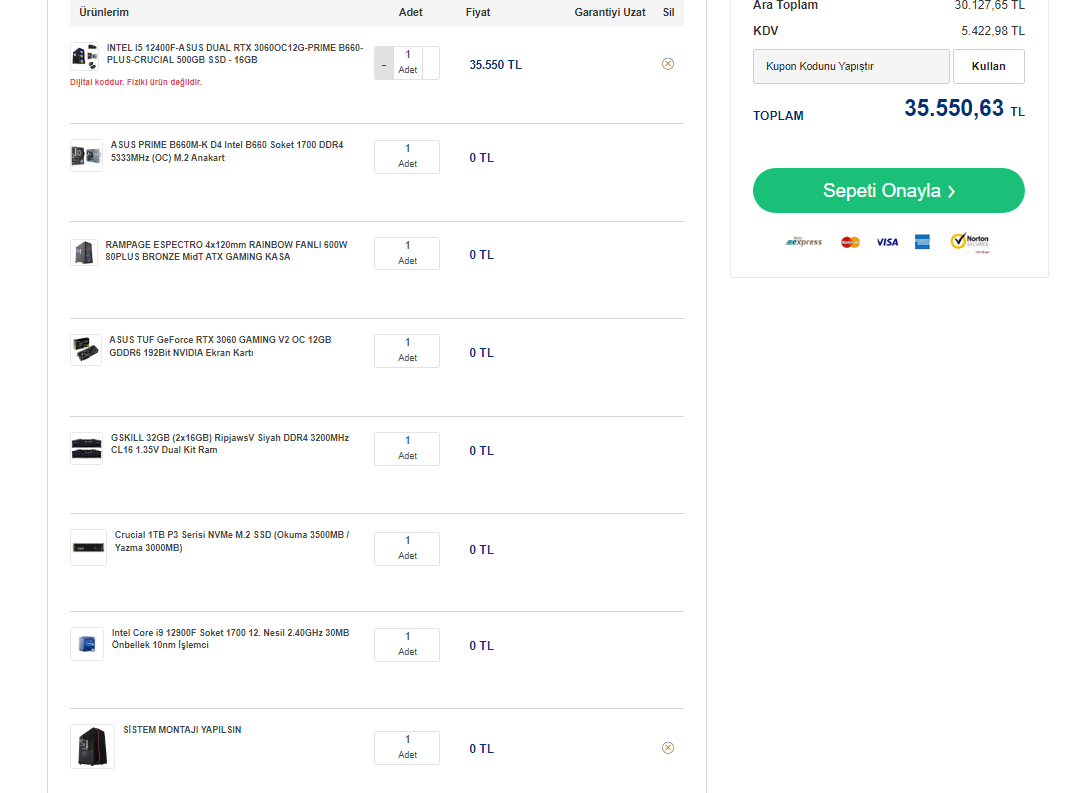Screen dimensions: 1083x793
Task: Click quantity box of Crucial 1TB SSD
Action: (x=407, y=548)
